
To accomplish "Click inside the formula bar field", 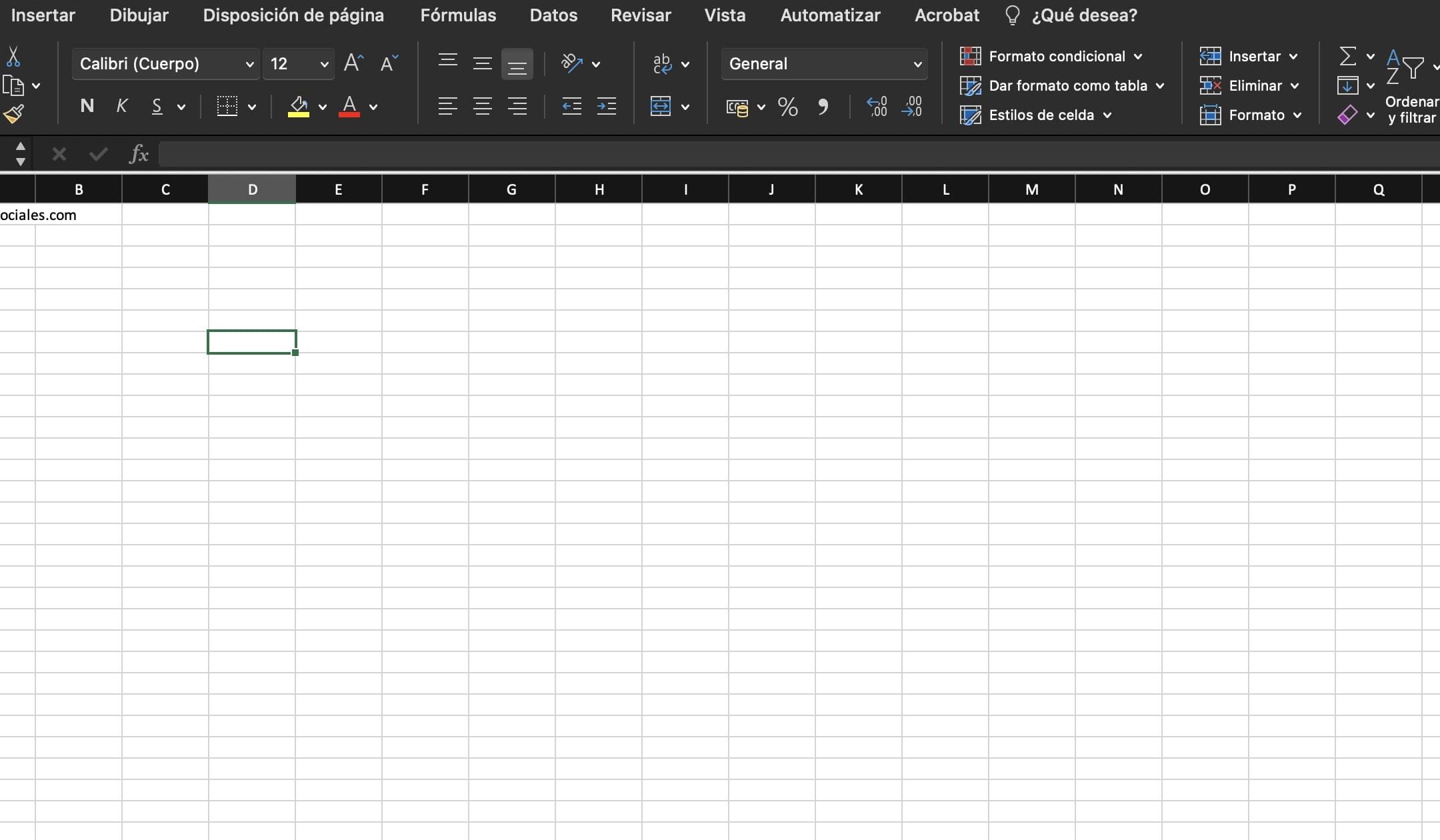I will pos(799,155).
